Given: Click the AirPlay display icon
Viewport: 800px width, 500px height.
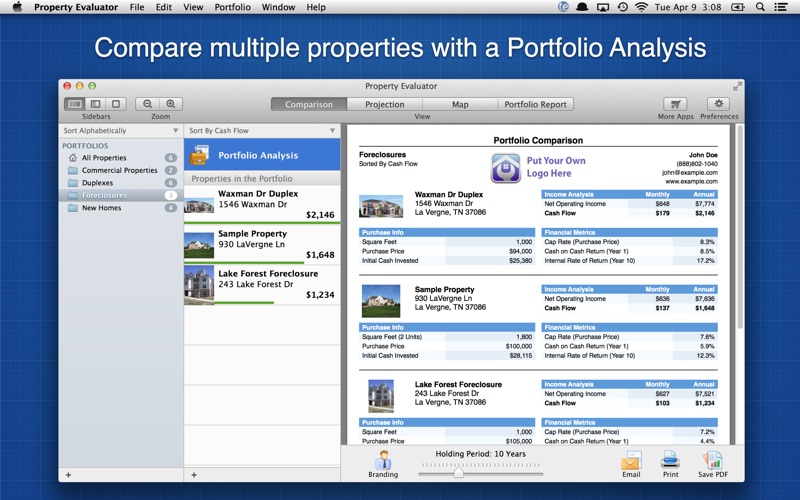Looking at the screenshot, I should [603, 7].
